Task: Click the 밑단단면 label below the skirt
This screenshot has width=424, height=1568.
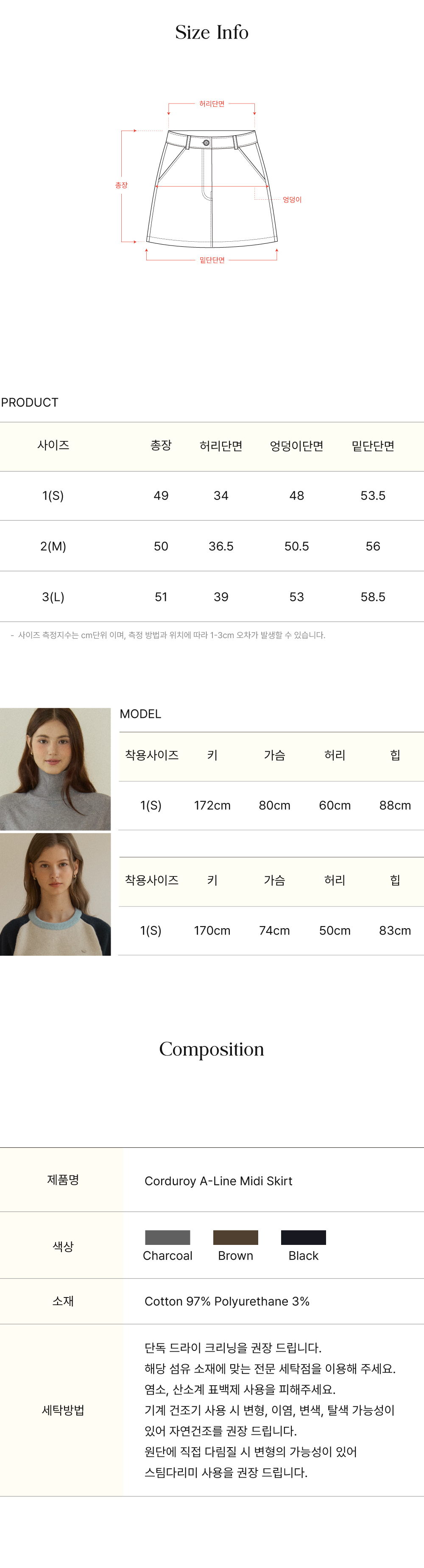Action: (x=212, y=260)
